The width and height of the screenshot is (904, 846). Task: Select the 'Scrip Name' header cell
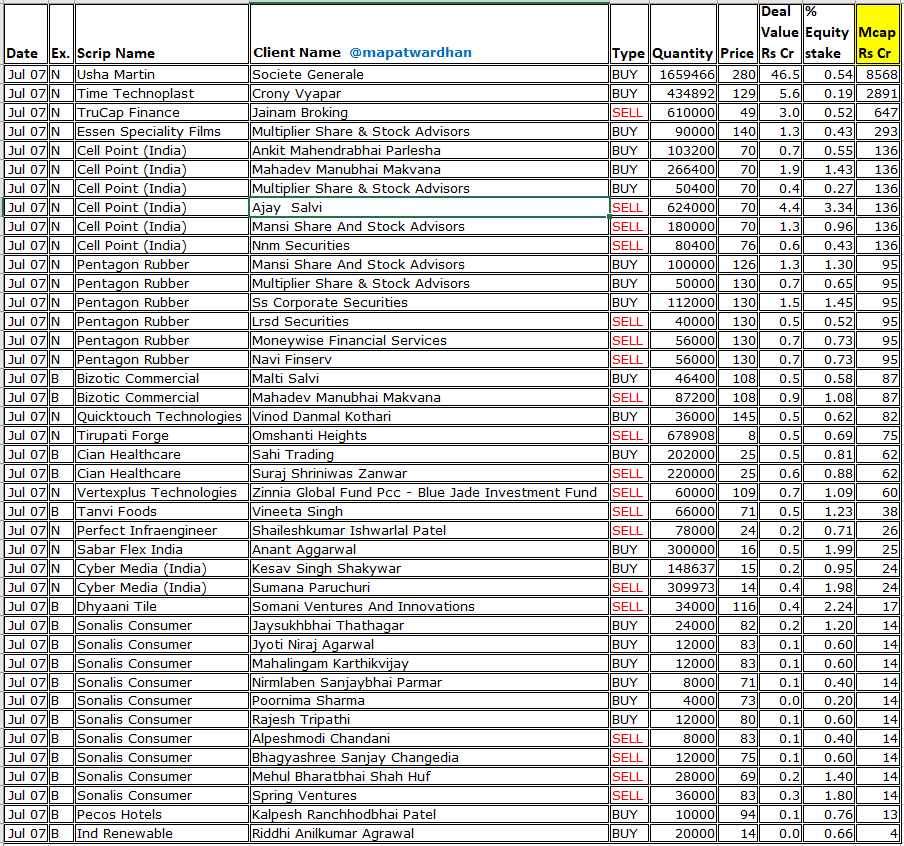[x=161, y=34]
